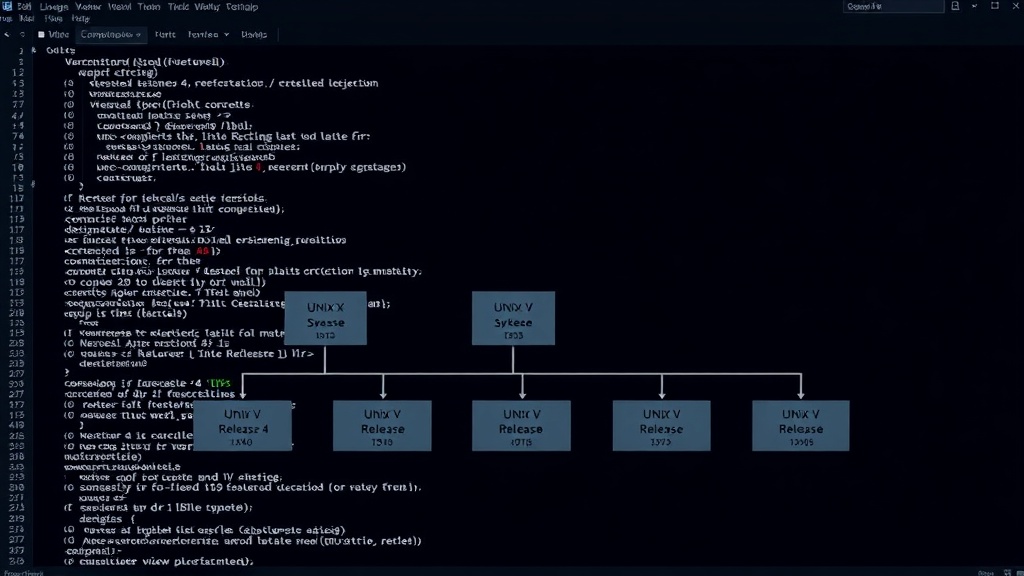1024x576 pixels.
Task: Open the 'Linege' menu in the menu bar
Action: 54,7
